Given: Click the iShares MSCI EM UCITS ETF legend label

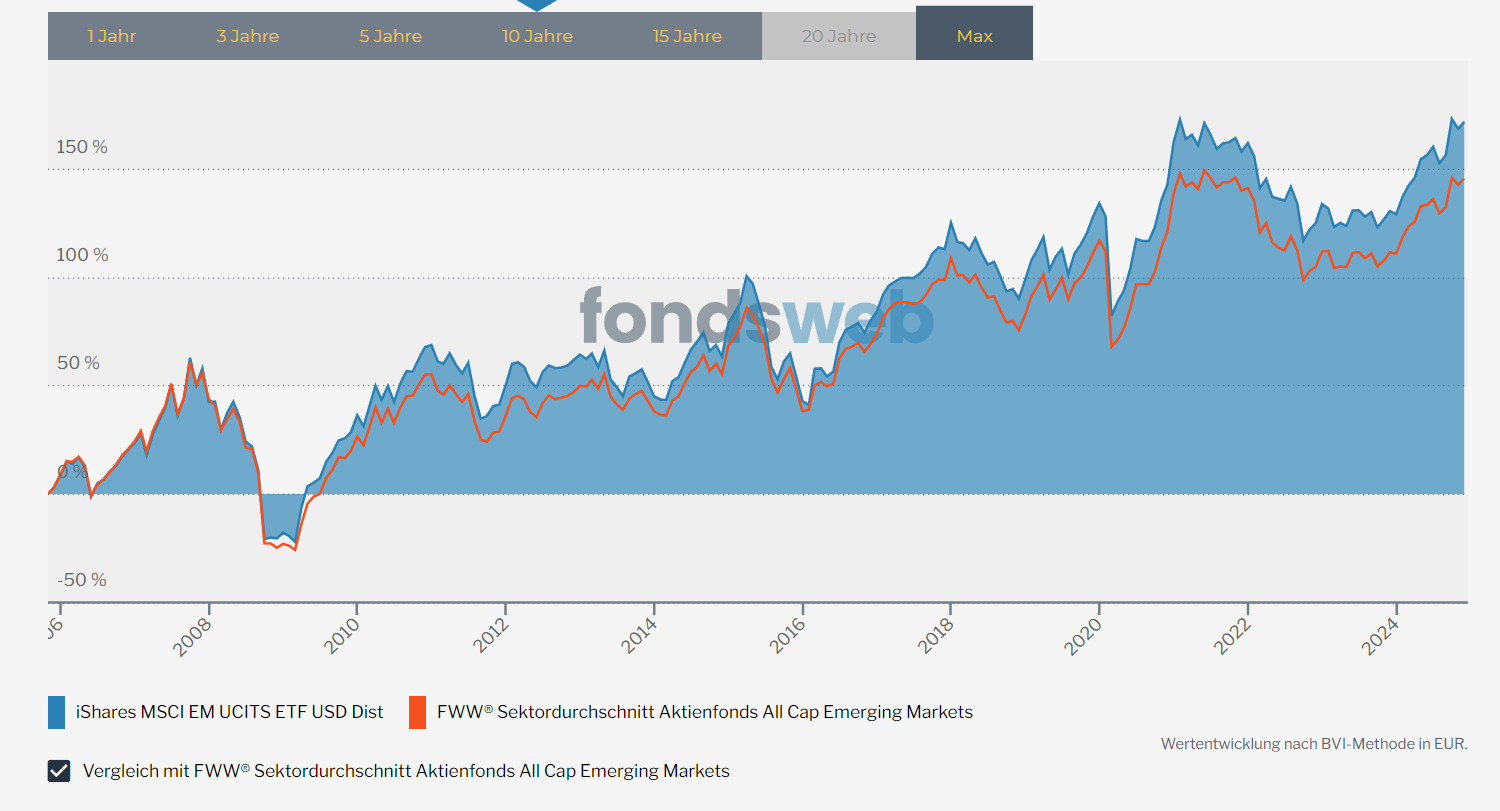Looking at the screenshot, I should point(229,712).
